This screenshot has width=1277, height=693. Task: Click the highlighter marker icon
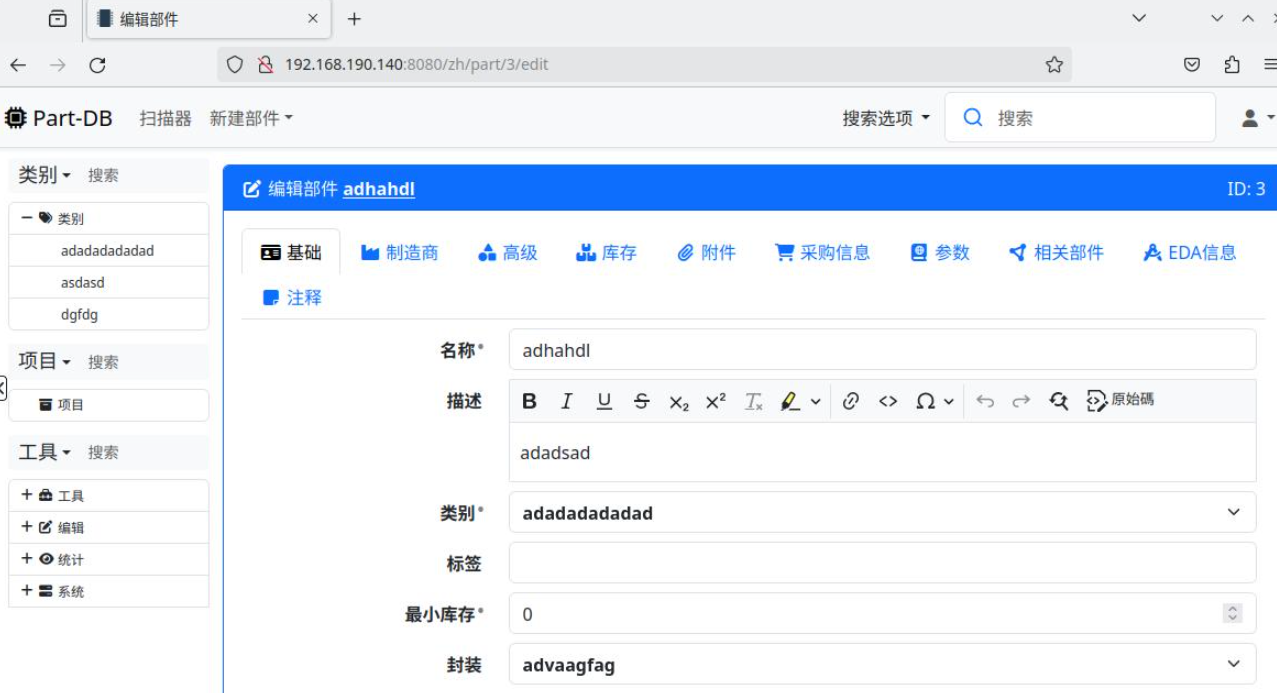point(790,401)
